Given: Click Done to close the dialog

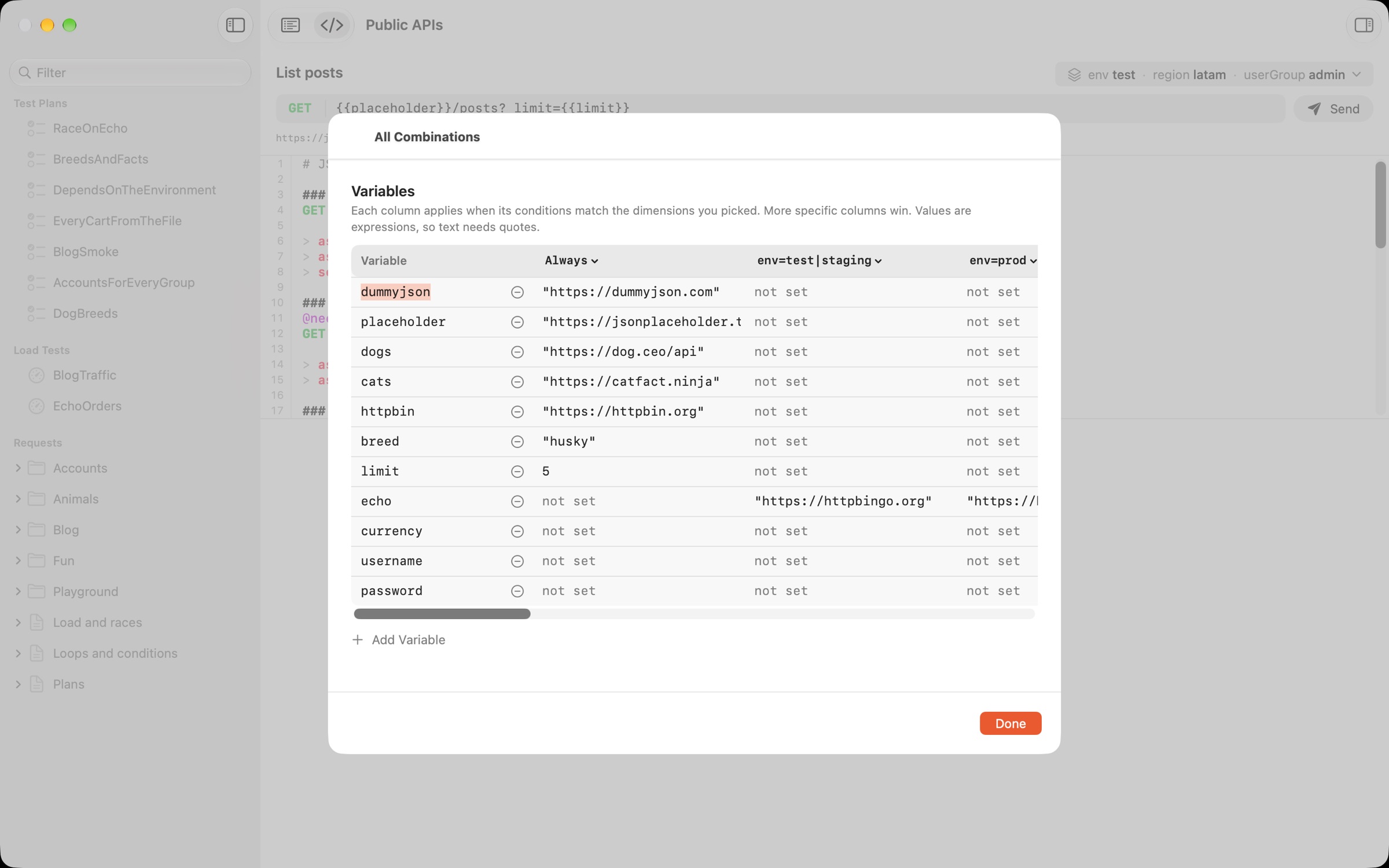Looking at the screenshot, I should [1010, 723].
